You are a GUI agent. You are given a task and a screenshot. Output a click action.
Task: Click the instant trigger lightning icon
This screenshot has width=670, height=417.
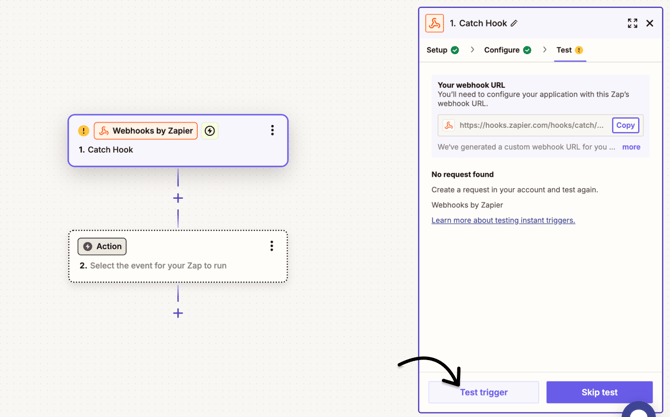click(x=209, y=131)
